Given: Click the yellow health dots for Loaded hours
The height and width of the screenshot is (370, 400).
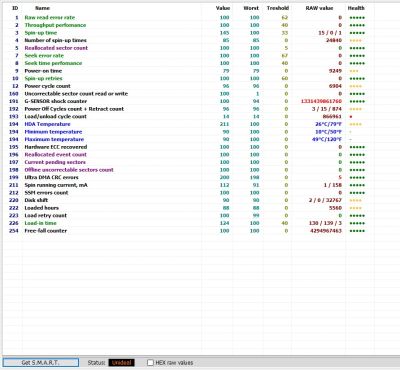Looking at the screenshot, I should pos(355,208).
